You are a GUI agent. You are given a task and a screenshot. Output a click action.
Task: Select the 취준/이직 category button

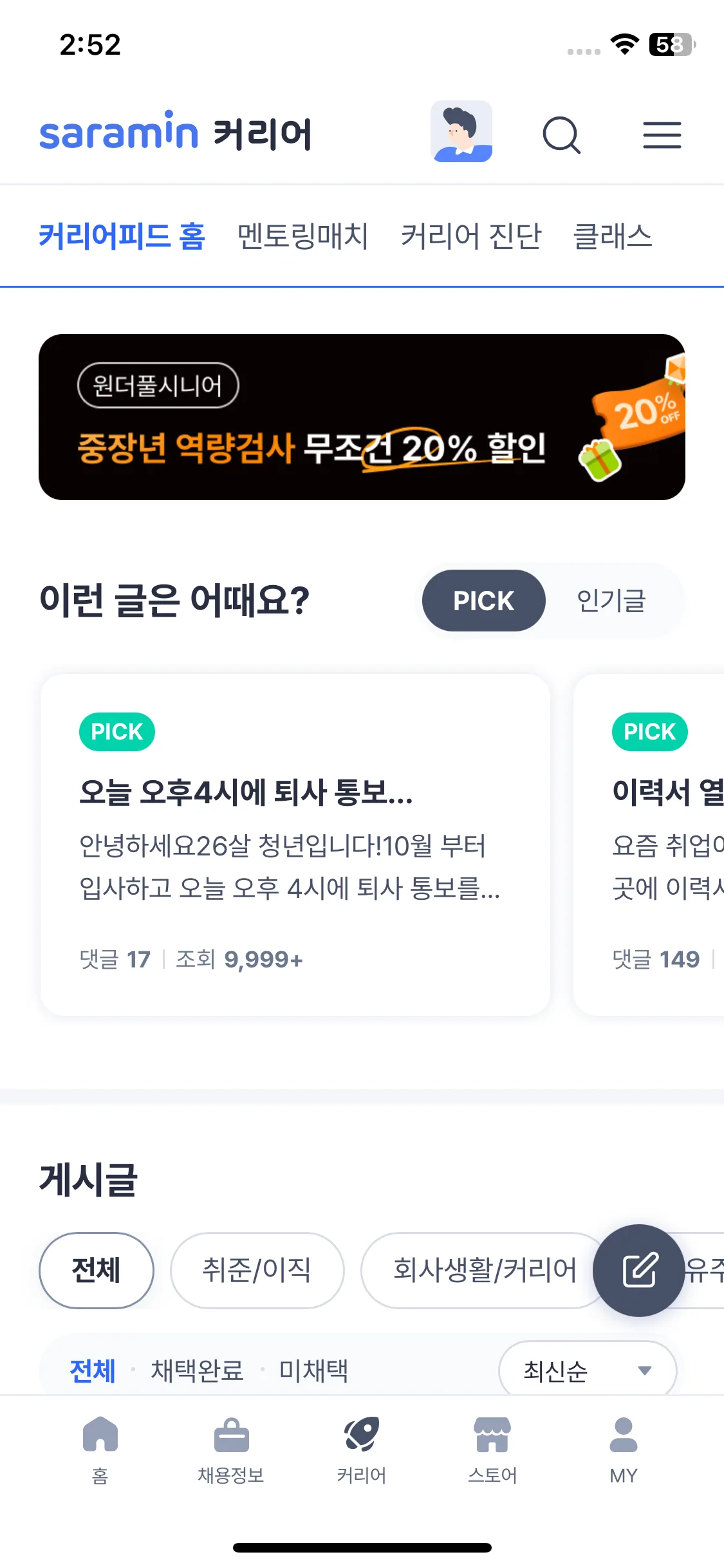(257, 1270)
